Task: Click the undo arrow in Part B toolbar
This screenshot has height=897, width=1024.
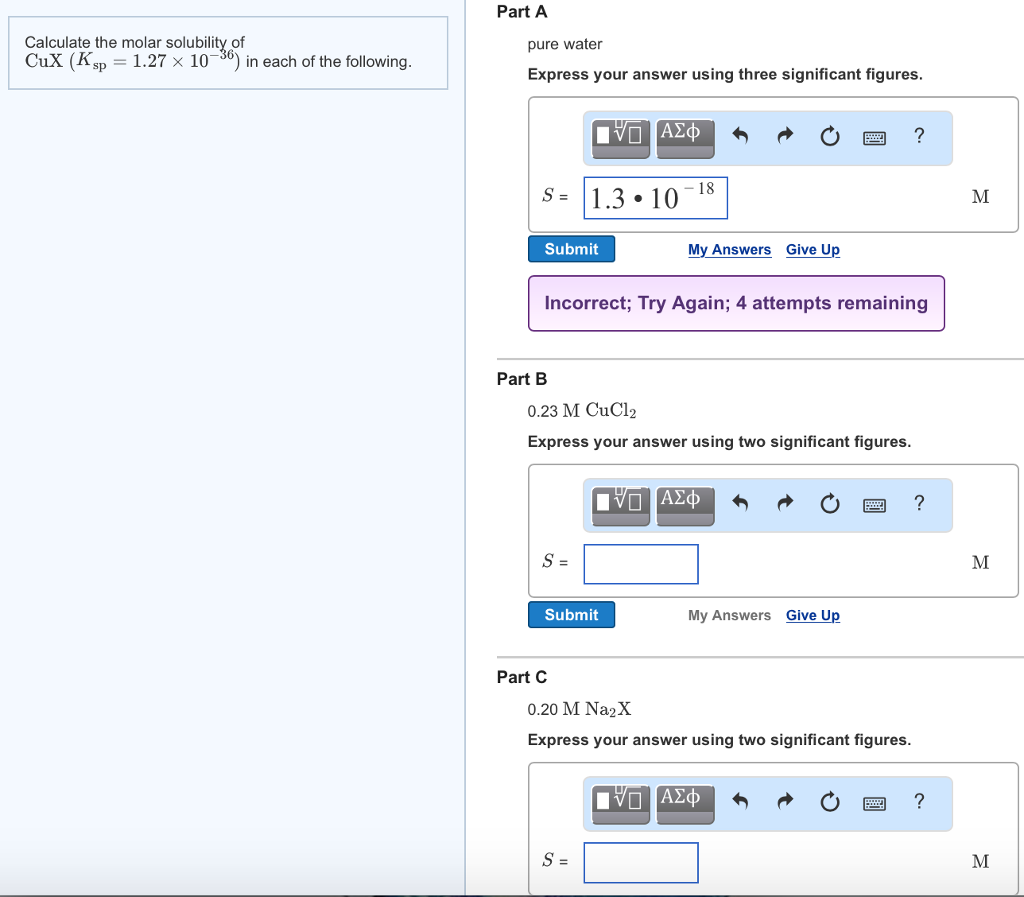Action: [740, 504]
